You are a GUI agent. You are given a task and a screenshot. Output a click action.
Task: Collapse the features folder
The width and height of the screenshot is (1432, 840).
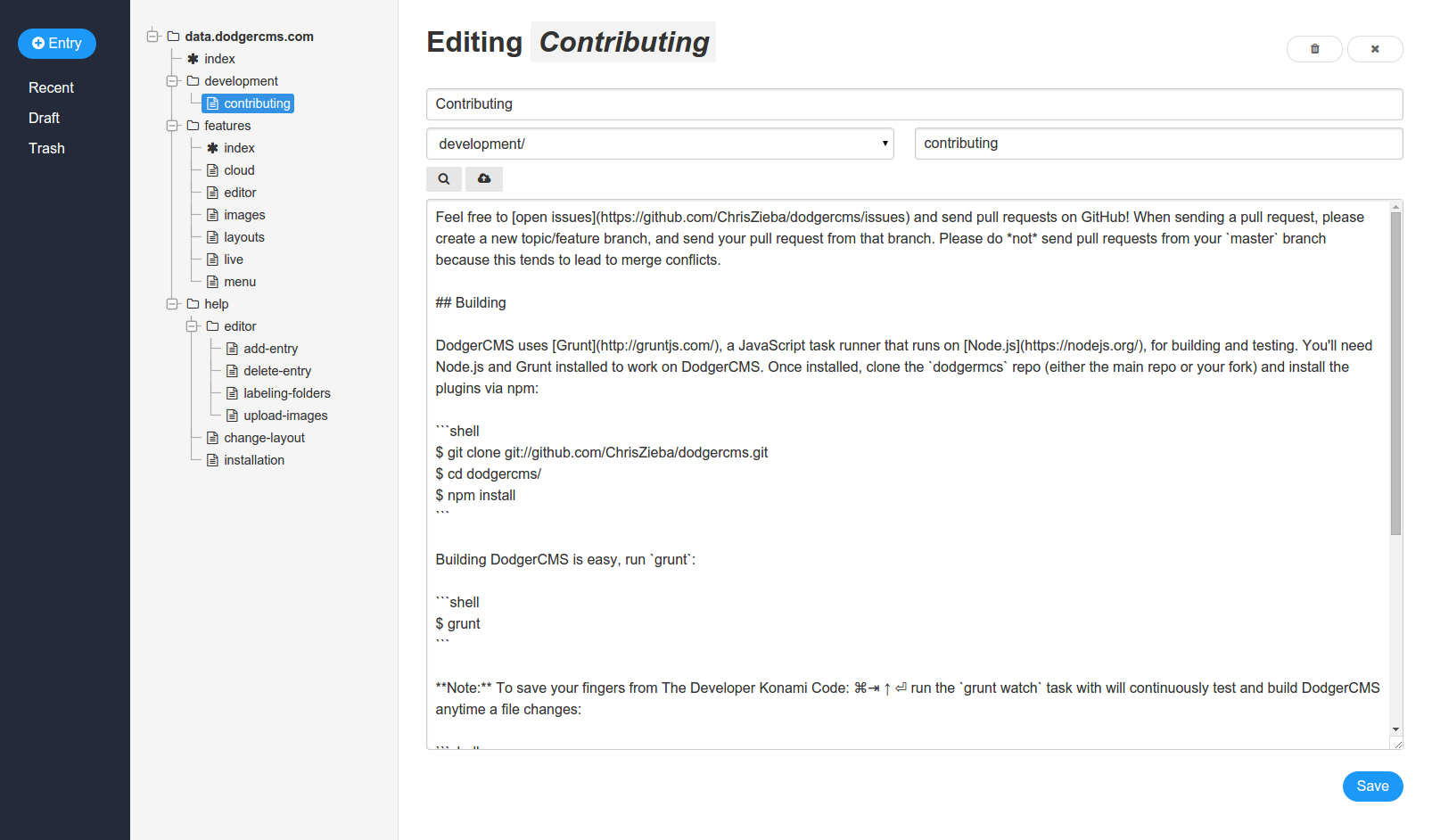coord(172,126)
